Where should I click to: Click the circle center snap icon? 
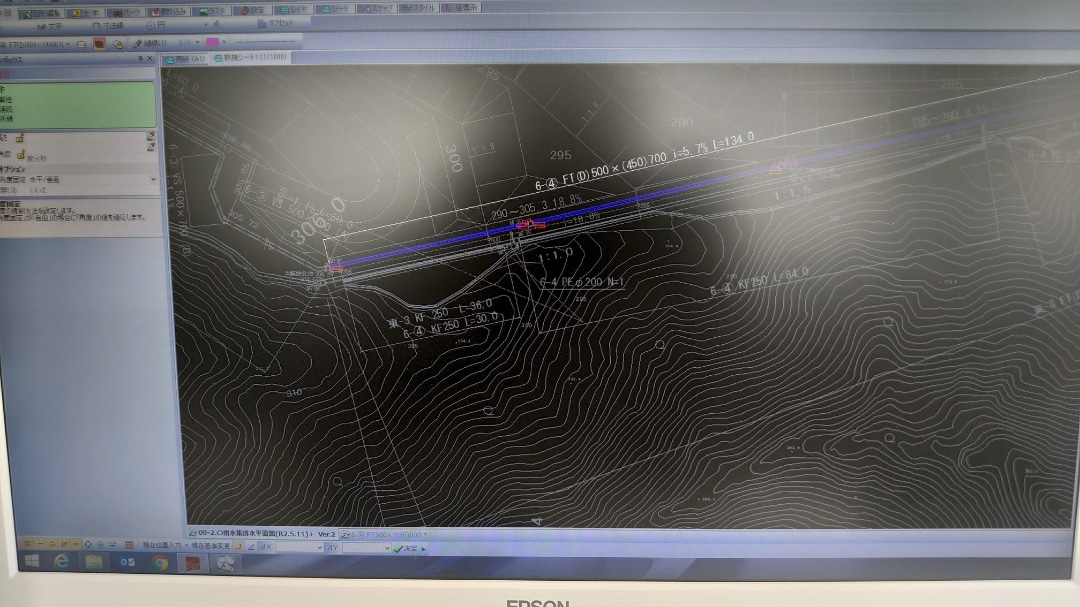click(101, 544)
